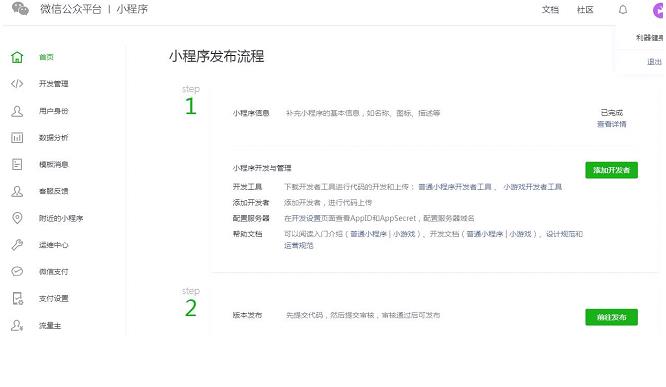Screen dimensions: 666x387
Task: Click the 微信公众平台 title in the header
Action: [71, 9]
